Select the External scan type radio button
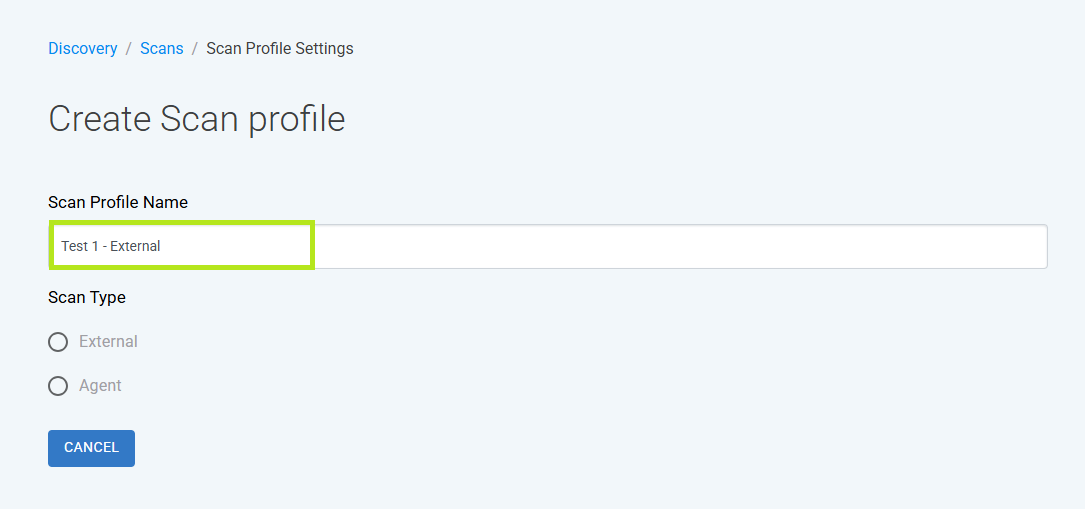The height and width of the screenshot is (509, 1085). (x=58, y=342)
